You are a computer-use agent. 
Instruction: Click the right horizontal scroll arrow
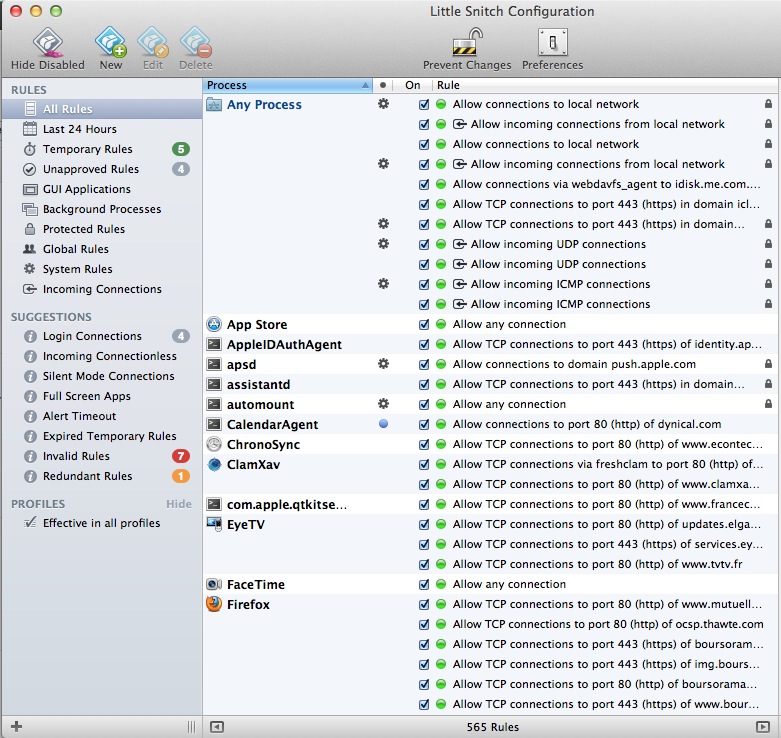coord(763,727)
